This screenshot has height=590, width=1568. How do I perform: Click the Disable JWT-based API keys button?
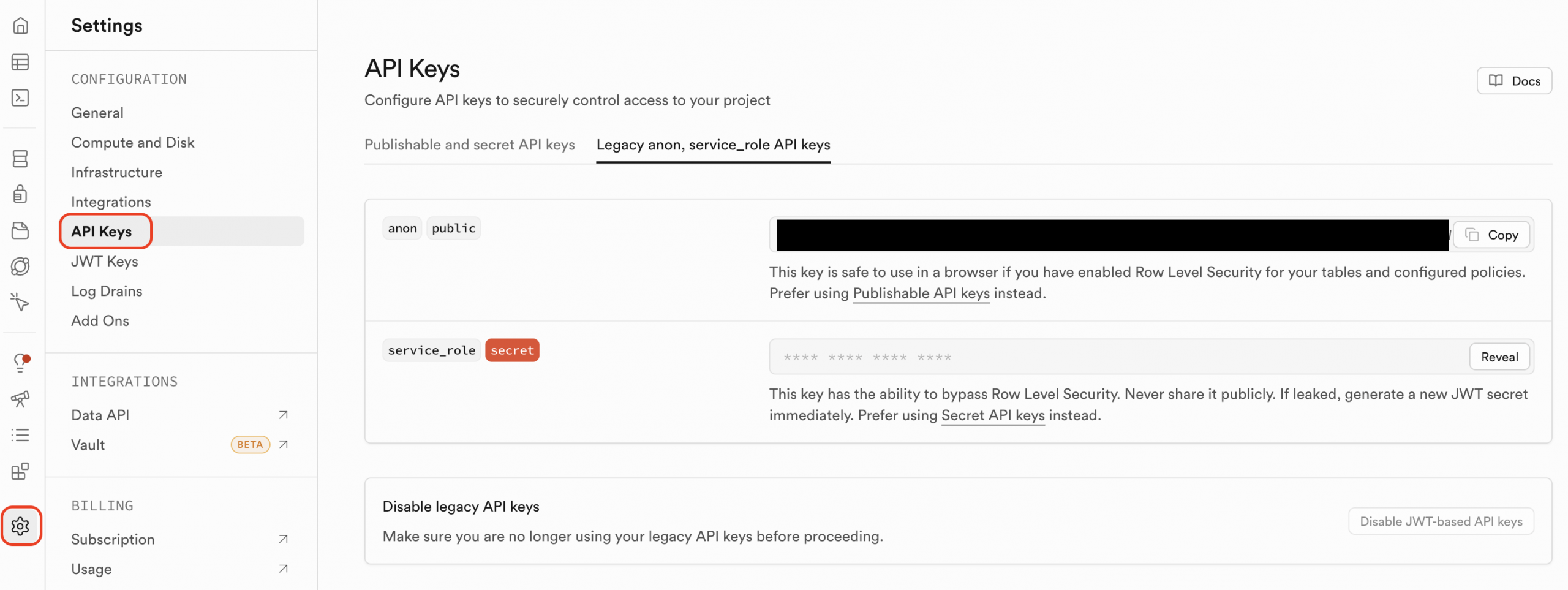click(x=1441, y=521)
